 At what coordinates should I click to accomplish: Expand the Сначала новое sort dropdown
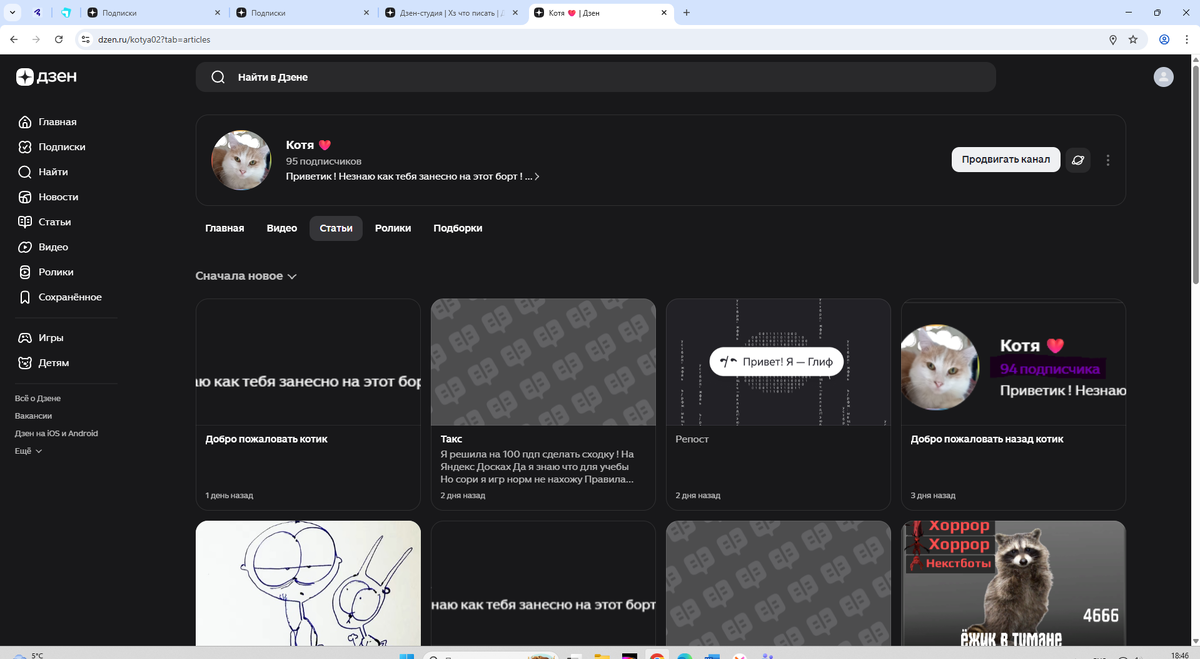246,276
